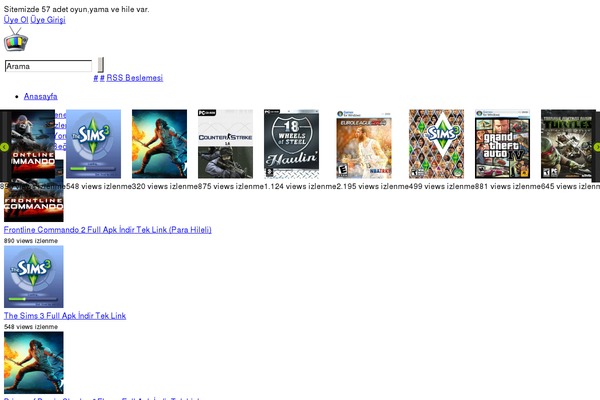
Task: Select the Grand Theft Auto IV cover
Action: [x=502, y=144]
